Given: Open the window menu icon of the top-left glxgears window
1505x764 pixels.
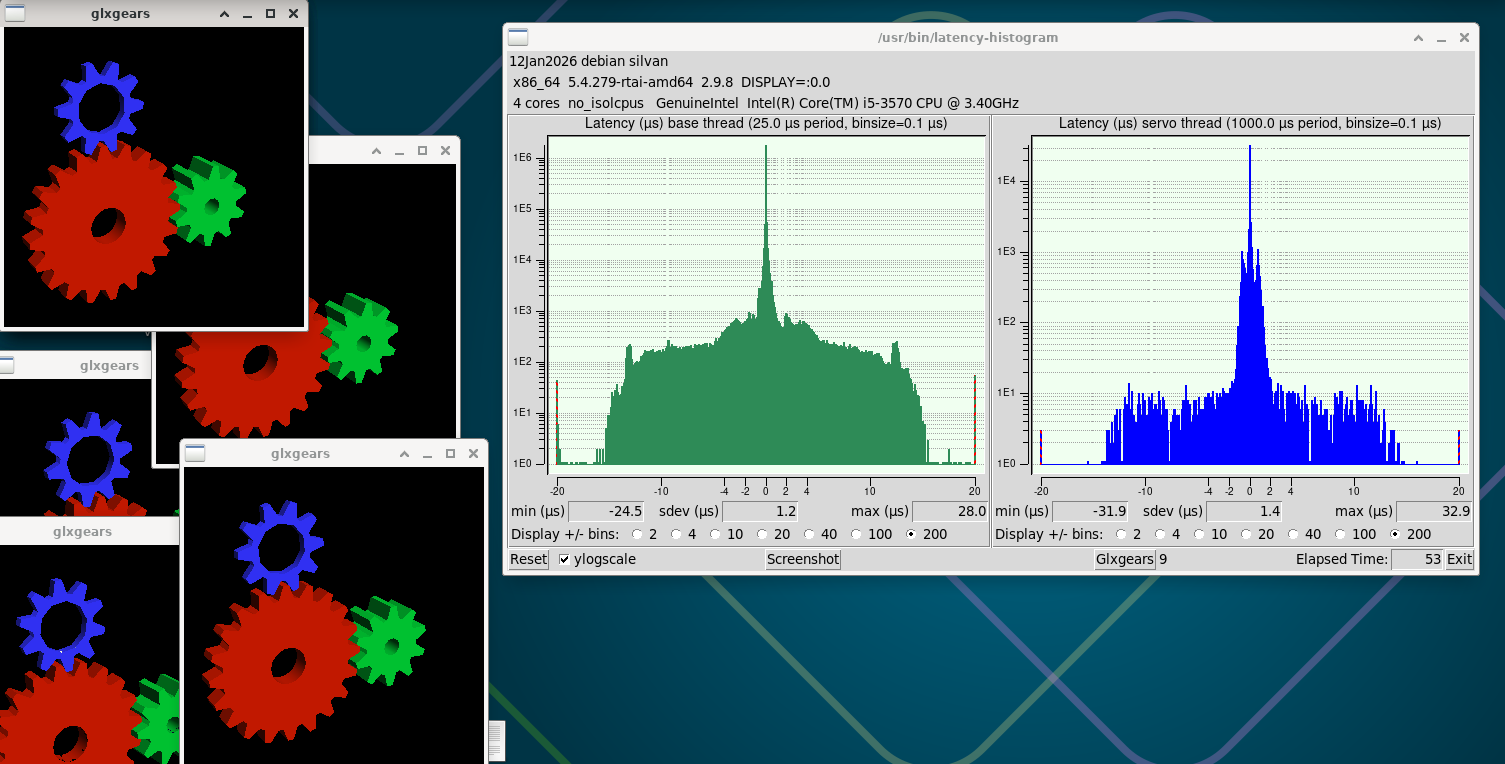Looking at the screenshot, I should 15,13.
